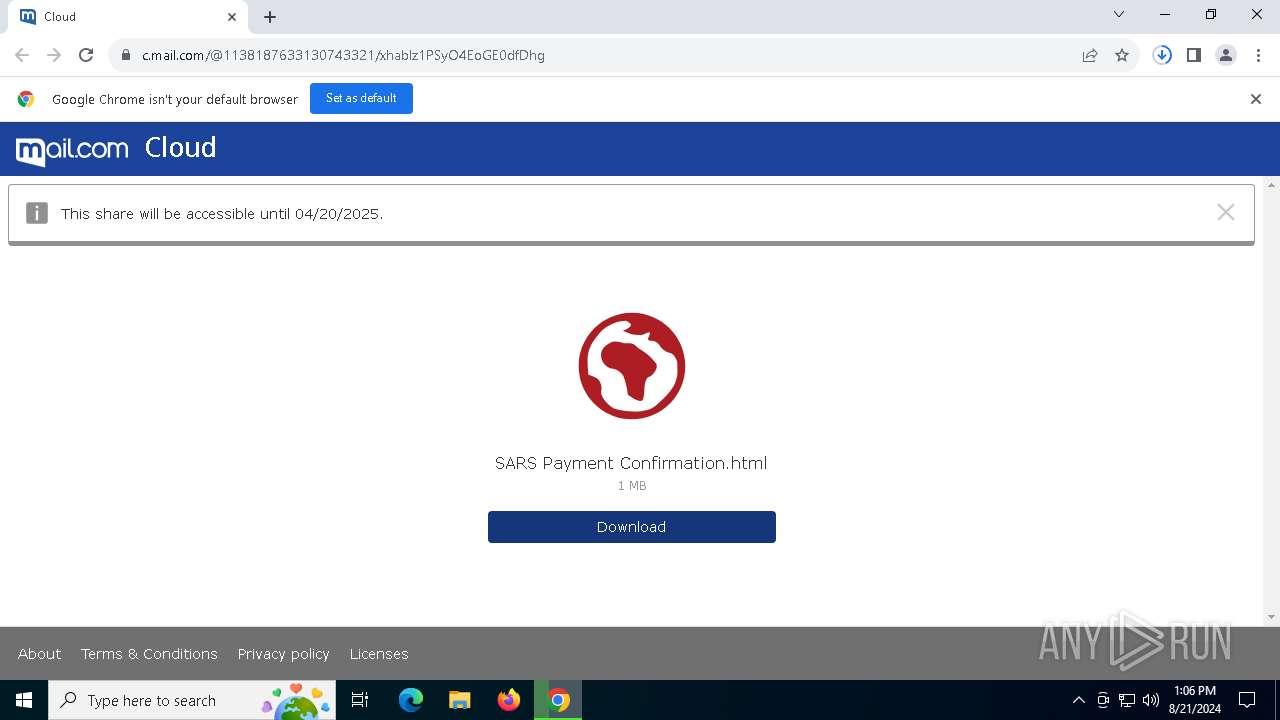This screenshot has width=1280, height=720.
Task: Reload the page with refresh icon
Action: coord(86,55)
